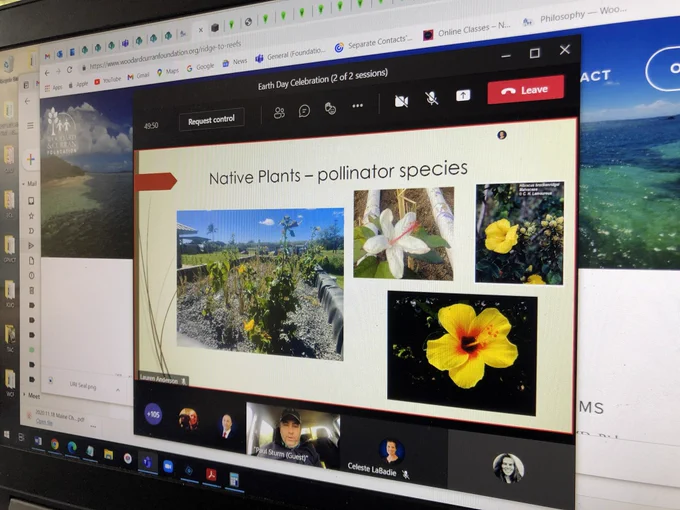The image size is (680, 510).
Task: Click Open file under downloaded PDF
Action: coord(44,422)
